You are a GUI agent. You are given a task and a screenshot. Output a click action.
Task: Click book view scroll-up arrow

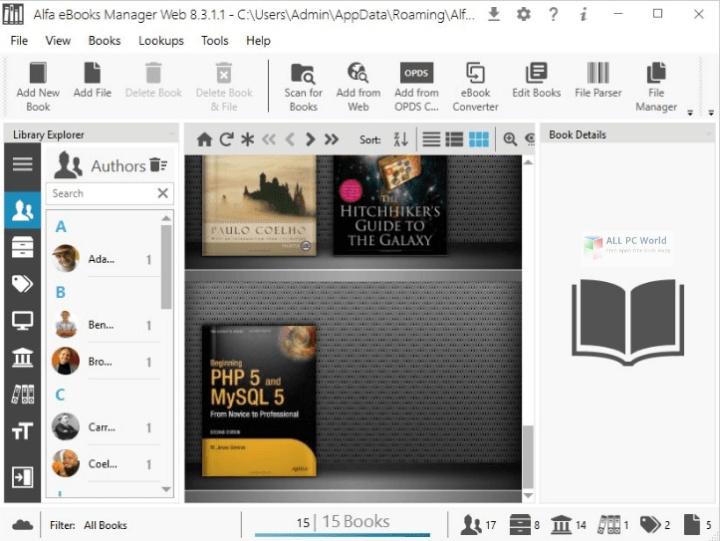[x=528, y=162]
